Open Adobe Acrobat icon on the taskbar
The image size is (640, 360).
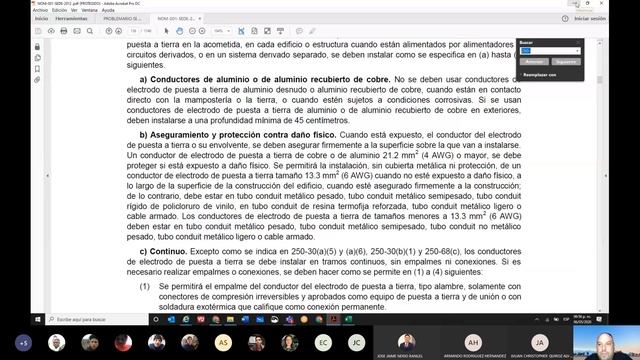click(x=334, y=320)
